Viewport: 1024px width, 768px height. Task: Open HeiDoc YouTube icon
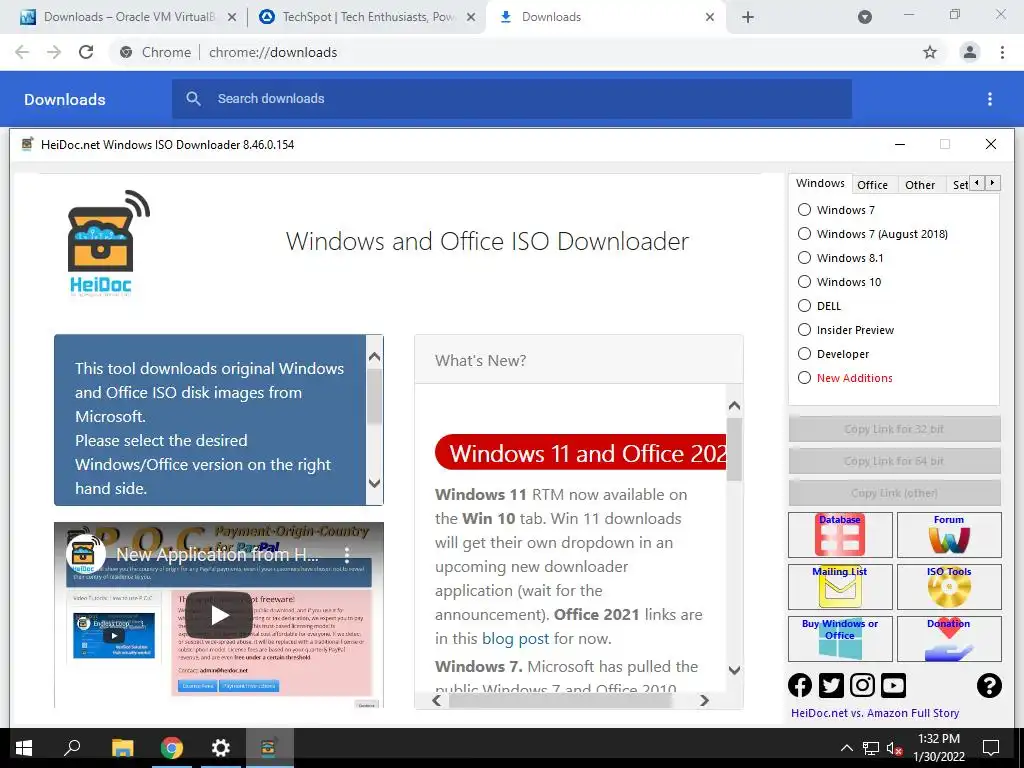893,685
